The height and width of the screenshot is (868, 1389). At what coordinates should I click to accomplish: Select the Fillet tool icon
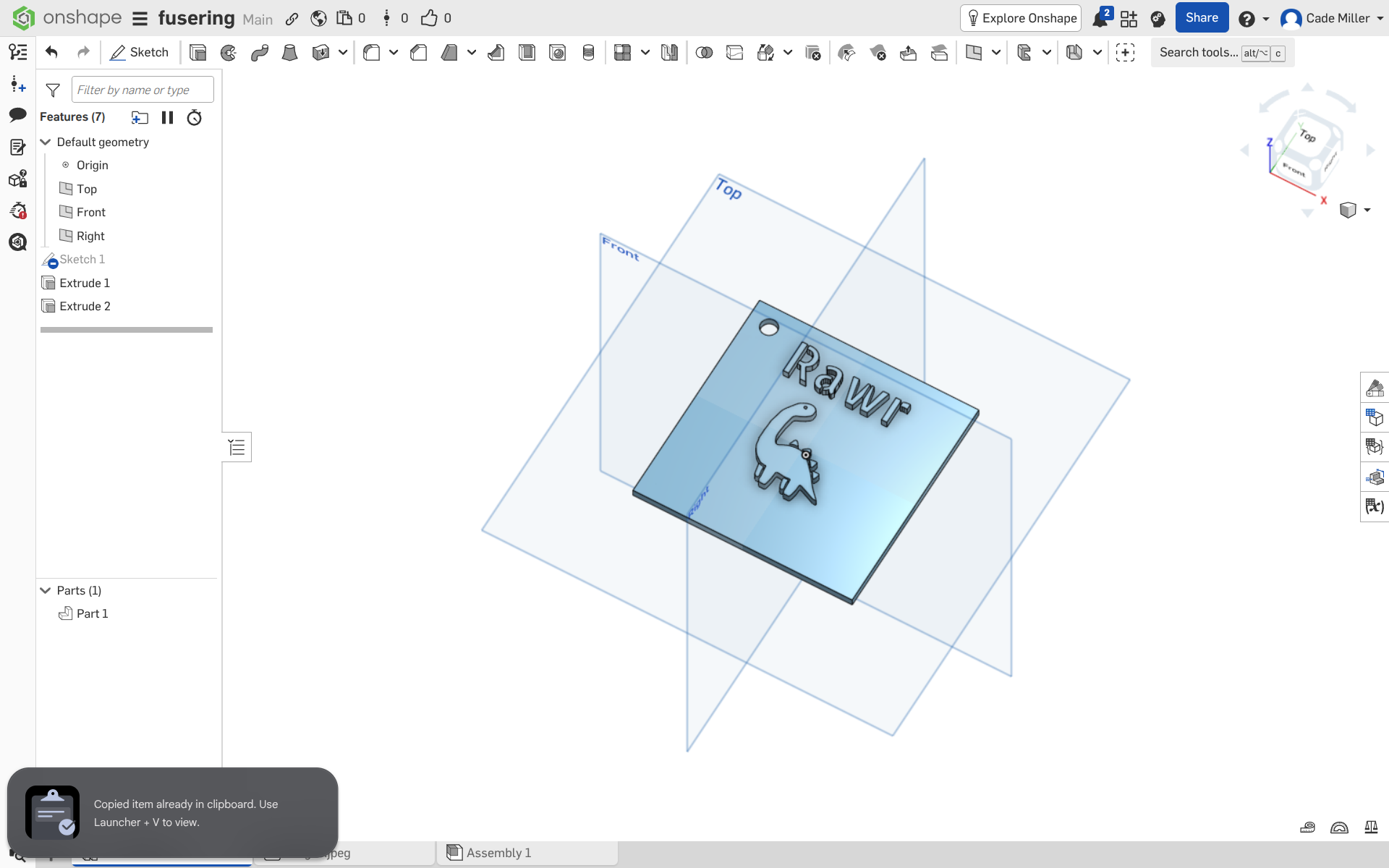(x=372, y=52)
